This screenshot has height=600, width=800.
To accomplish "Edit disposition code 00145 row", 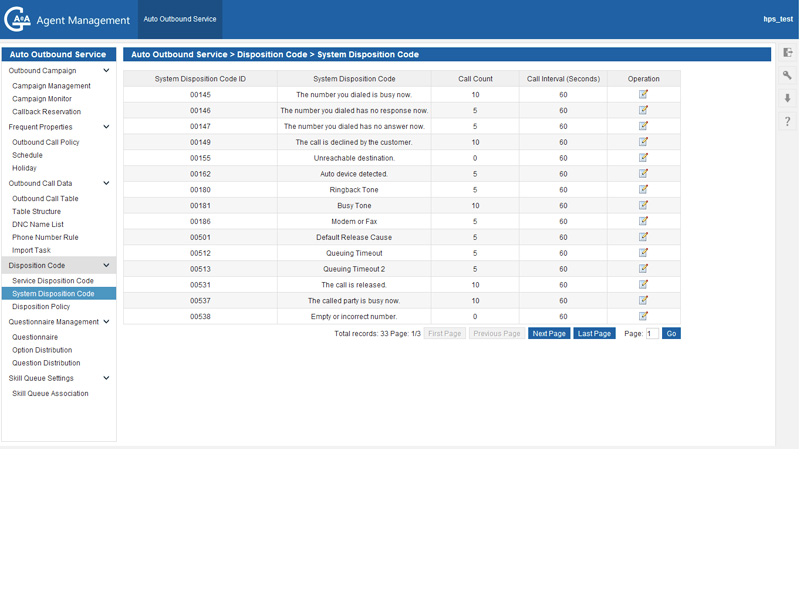I will [x=643, y=94].
